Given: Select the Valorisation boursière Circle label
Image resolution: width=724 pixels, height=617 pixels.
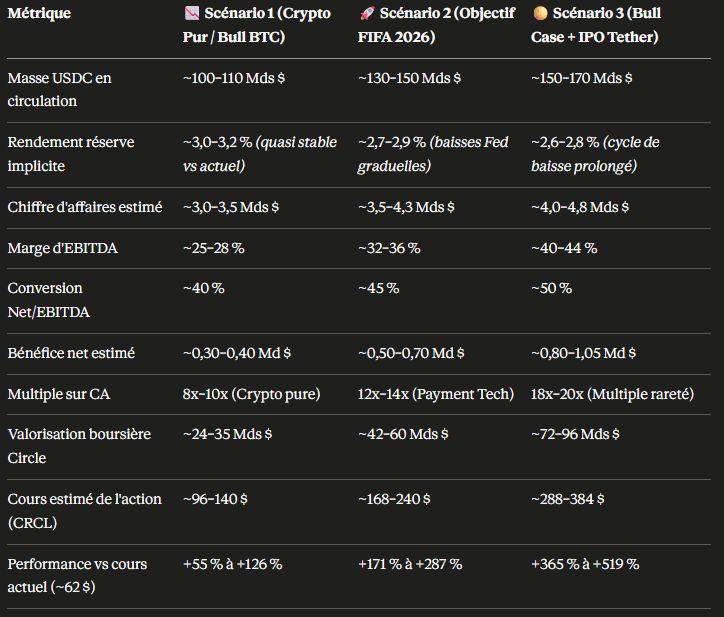Looking at the screenshot, I should [79, 446].
